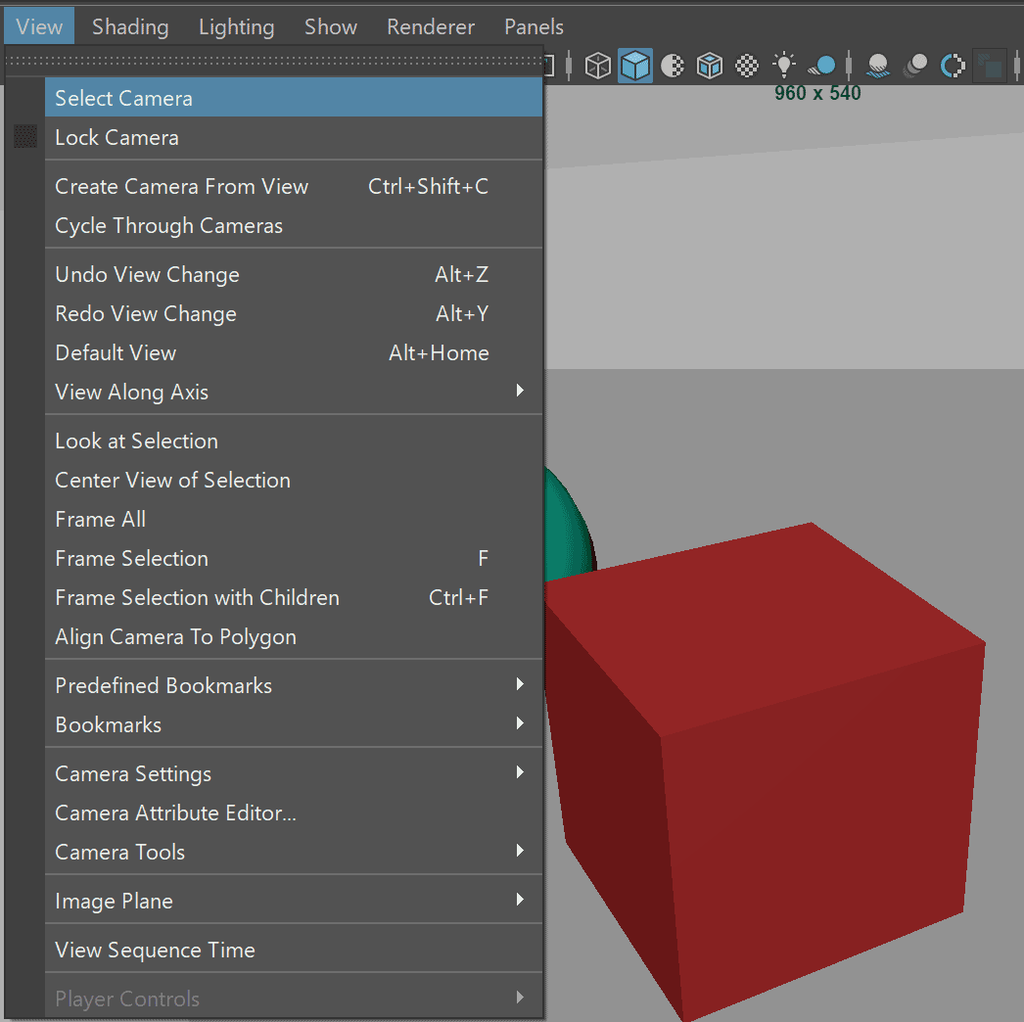The width and height of the screenshot is (1024, 1022).
Task: Choose View Sequence Time
Action: (x=294, y=950)
